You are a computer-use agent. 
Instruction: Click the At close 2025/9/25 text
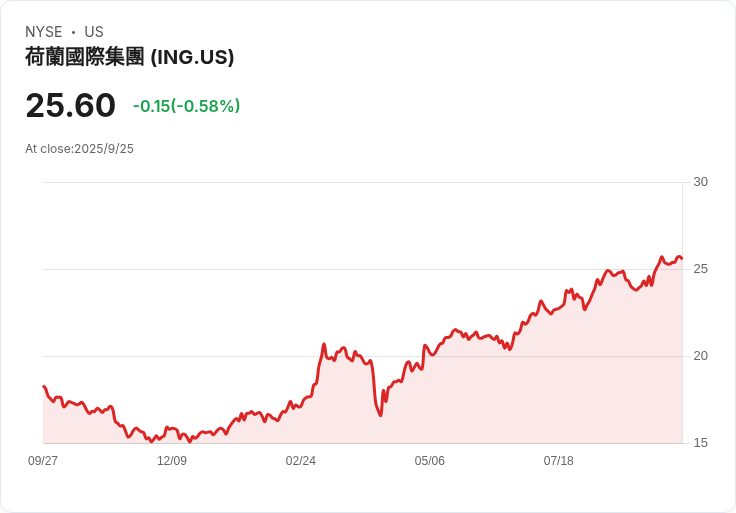point(79,149)
